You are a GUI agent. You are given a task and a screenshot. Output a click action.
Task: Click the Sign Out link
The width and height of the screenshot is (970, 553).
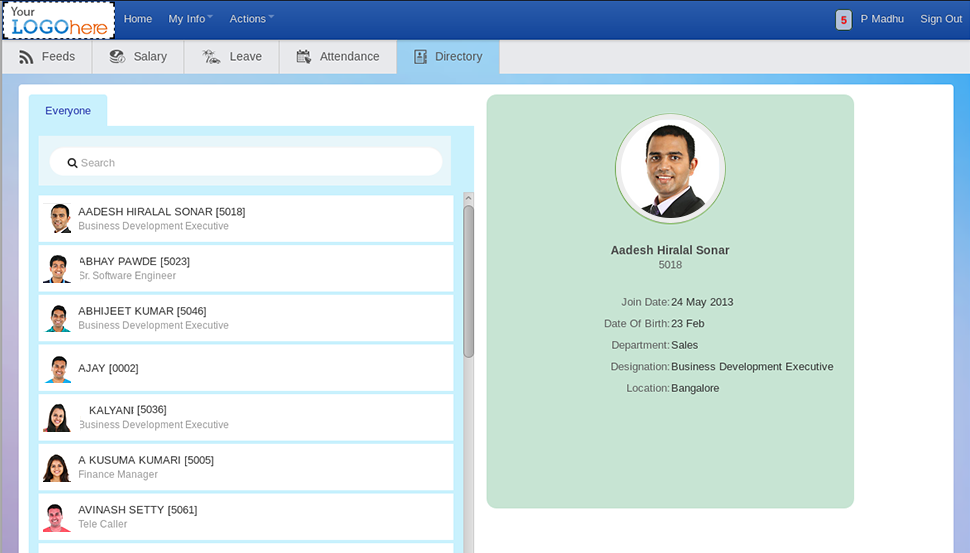pyautogui.click(x=941, y=19)
